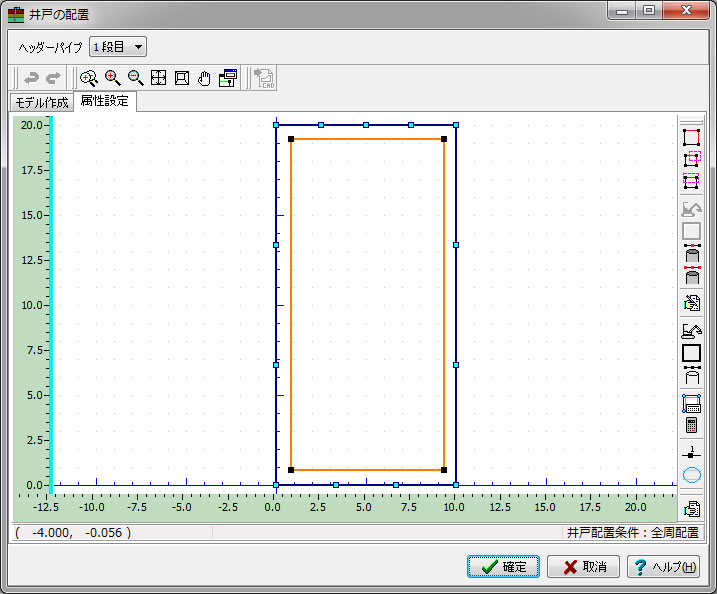Image resolution: width=717 pixels, height=594 pixels.
Task: Close the 井戸の配置 window
Action: 686,10
